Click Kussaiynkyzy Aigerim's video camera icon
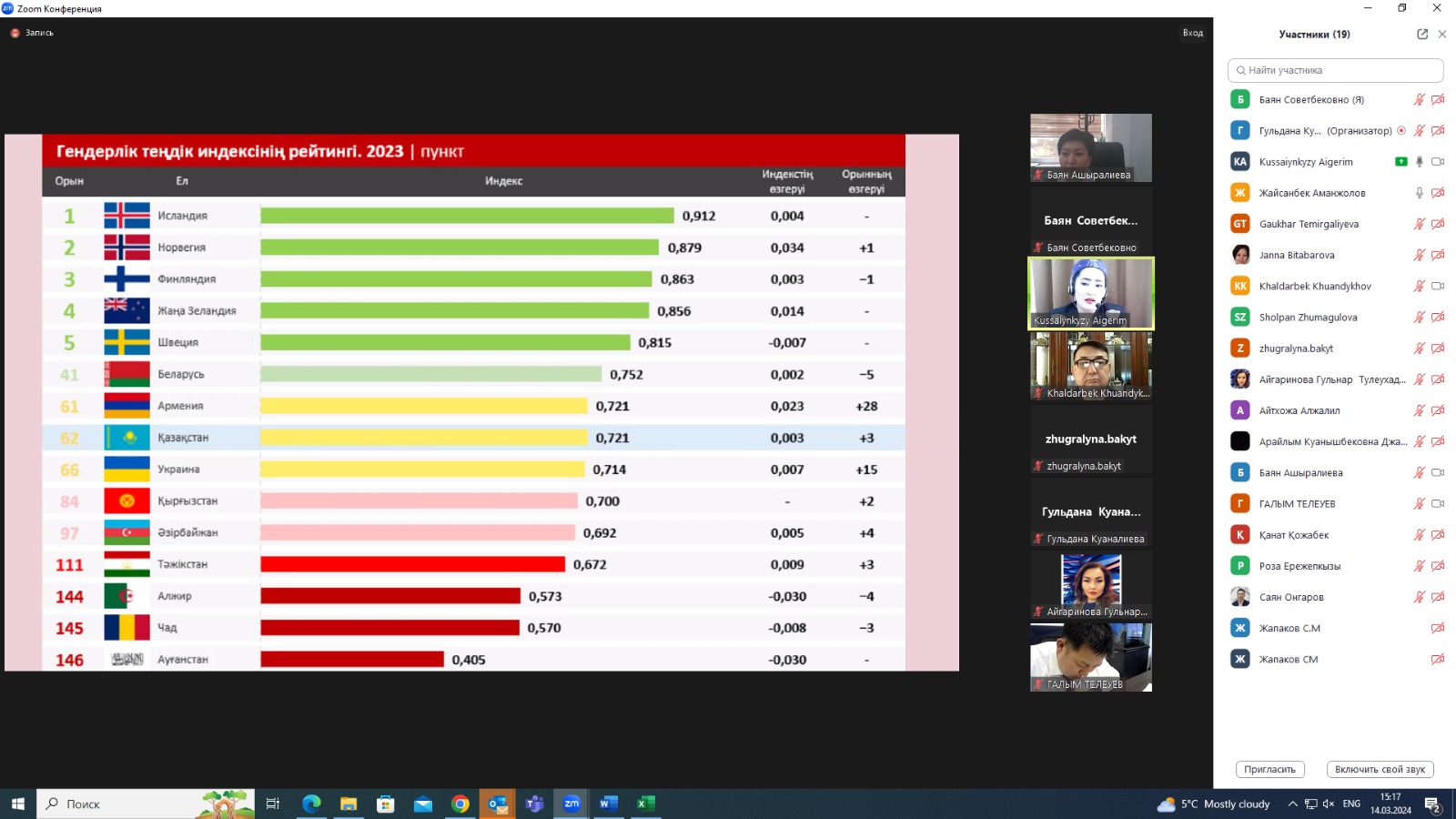1456x819 pixels. 1438,162
